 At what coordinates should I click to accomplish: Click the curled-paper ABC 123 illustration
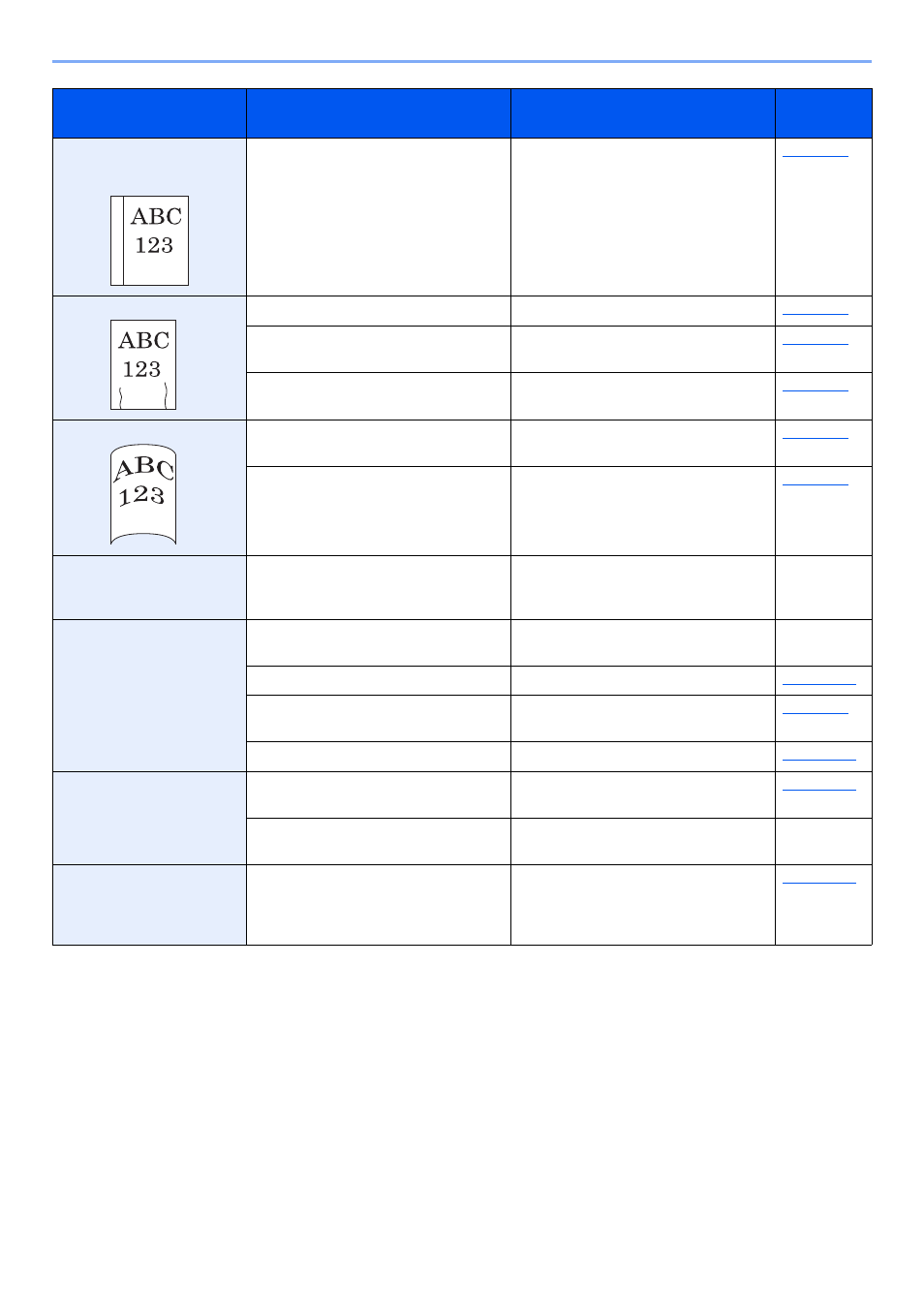point(143,494)
